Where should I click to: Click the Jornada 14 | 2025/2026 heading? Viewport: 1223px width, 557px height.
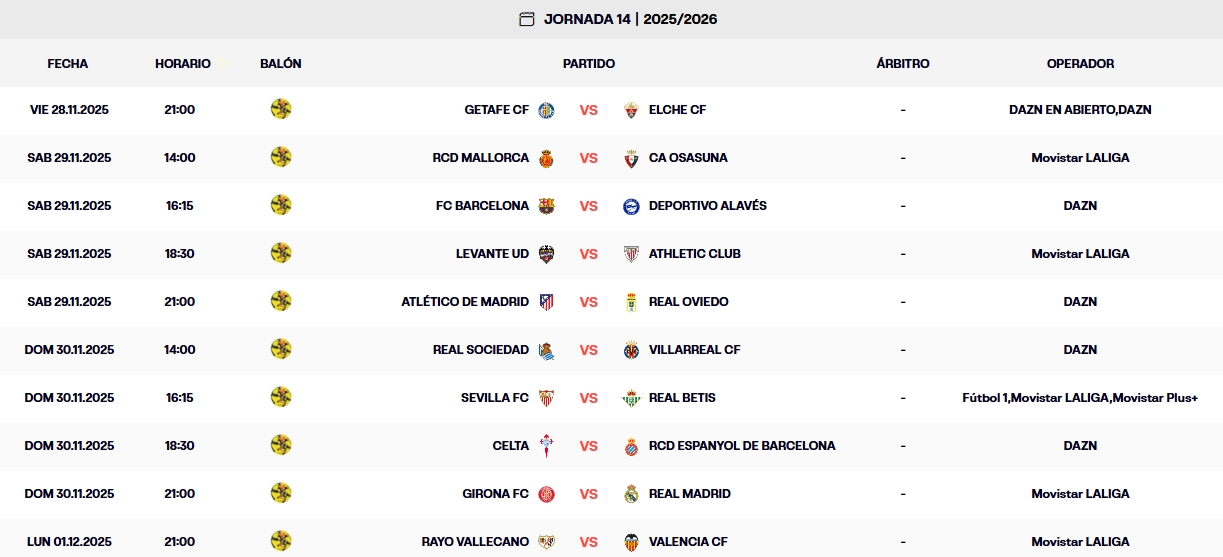pos(630,19)
